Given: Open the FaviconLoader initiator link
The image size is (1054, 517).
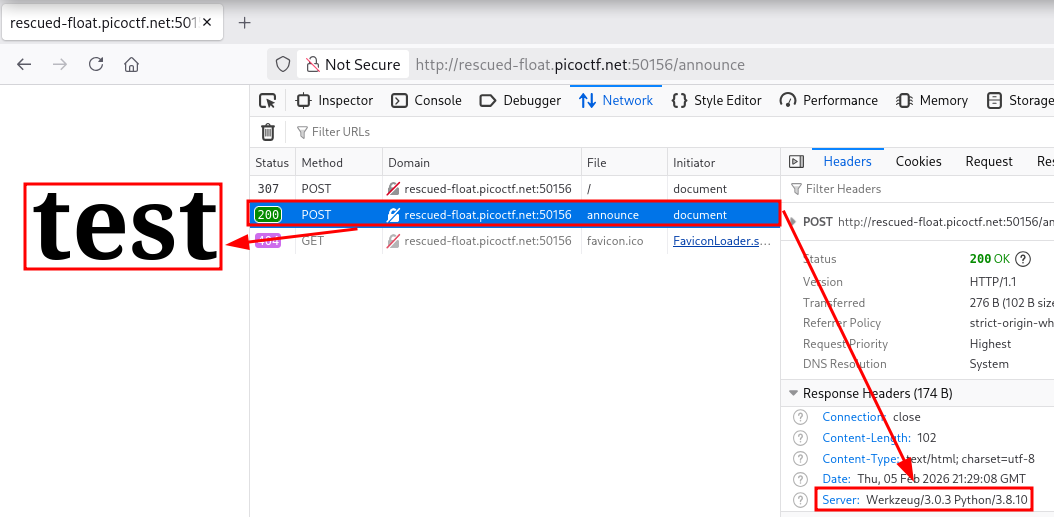Looking at the screenshot, I should coord(721,241).
